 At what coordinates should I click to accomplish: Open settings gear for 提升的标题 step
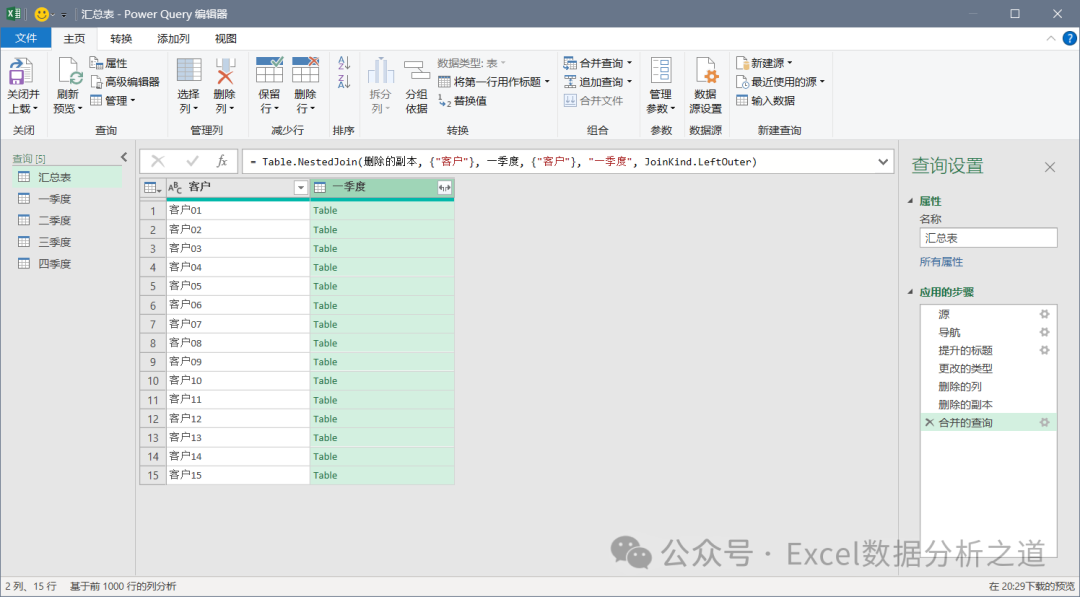pos(1044,350)
